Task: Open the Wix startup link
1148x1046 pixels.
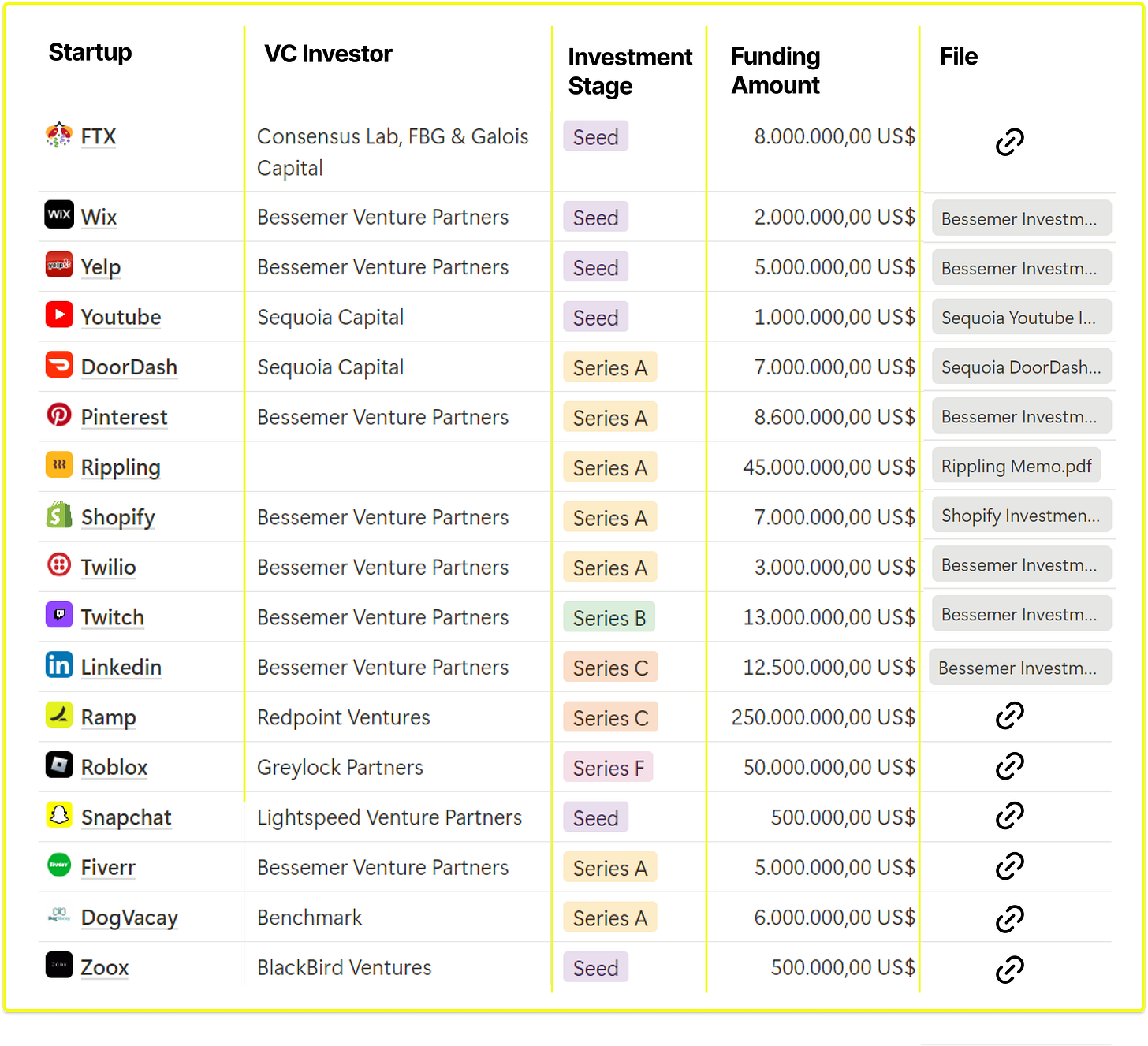Action: tap(99, 217)
